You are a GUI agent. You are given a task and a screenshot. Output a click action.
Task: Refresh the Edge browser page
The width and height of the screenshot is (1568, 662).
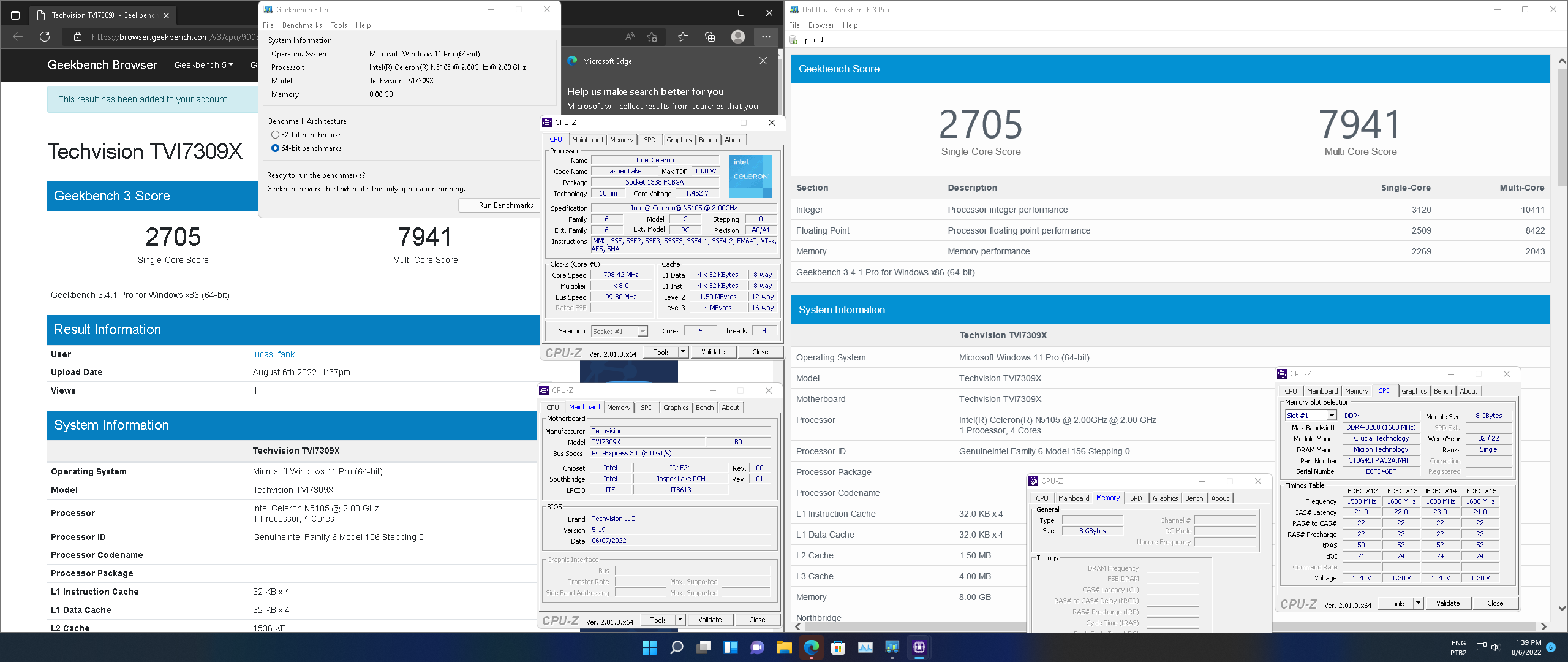click(45, 37)
